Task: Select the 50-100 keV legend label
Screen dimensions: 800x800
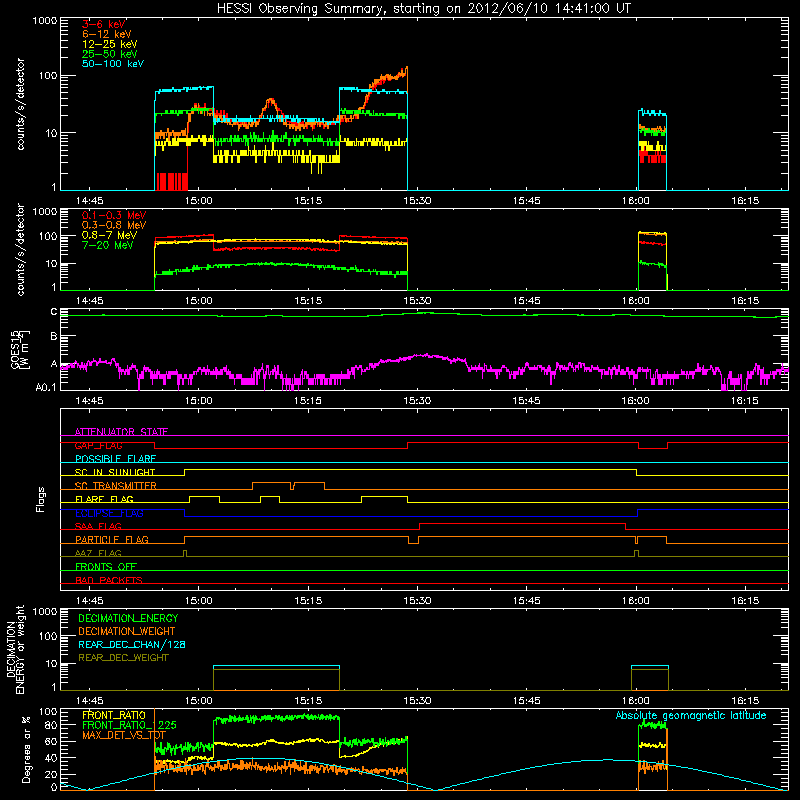Action: click(x=113, y=64)
